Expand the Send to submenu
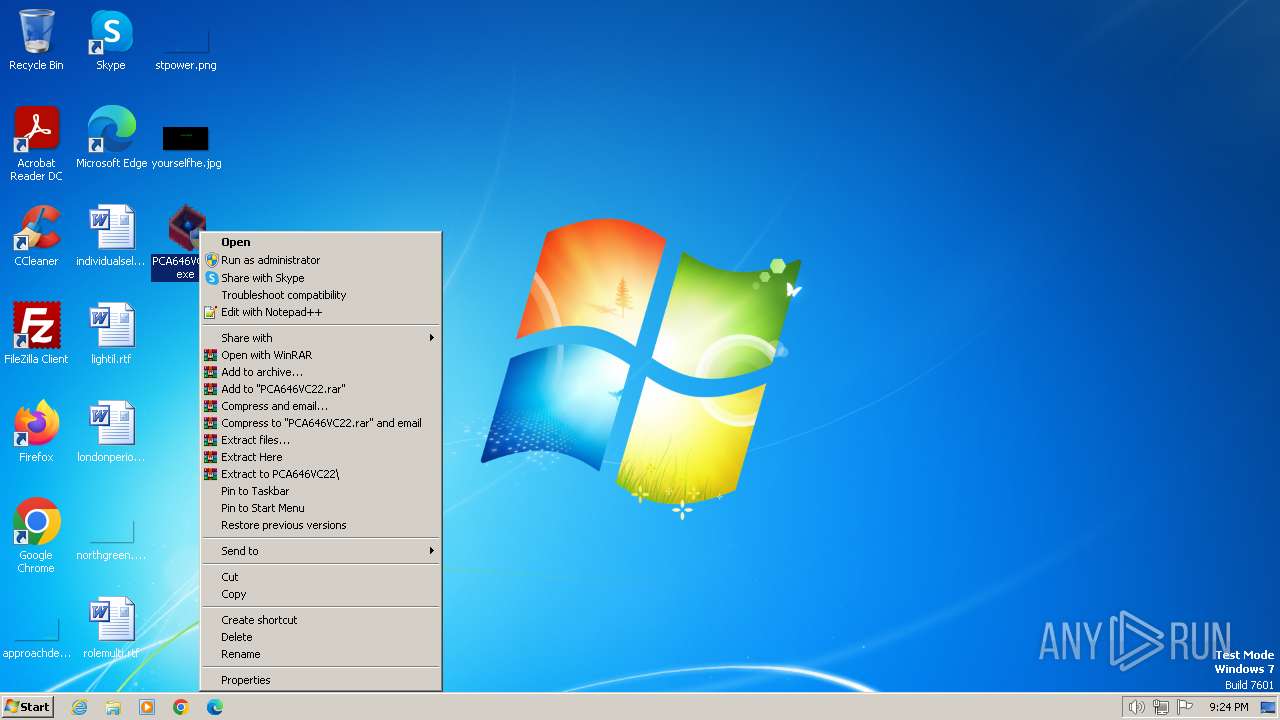Screen dimensions: 1280x720 point(320,551)
